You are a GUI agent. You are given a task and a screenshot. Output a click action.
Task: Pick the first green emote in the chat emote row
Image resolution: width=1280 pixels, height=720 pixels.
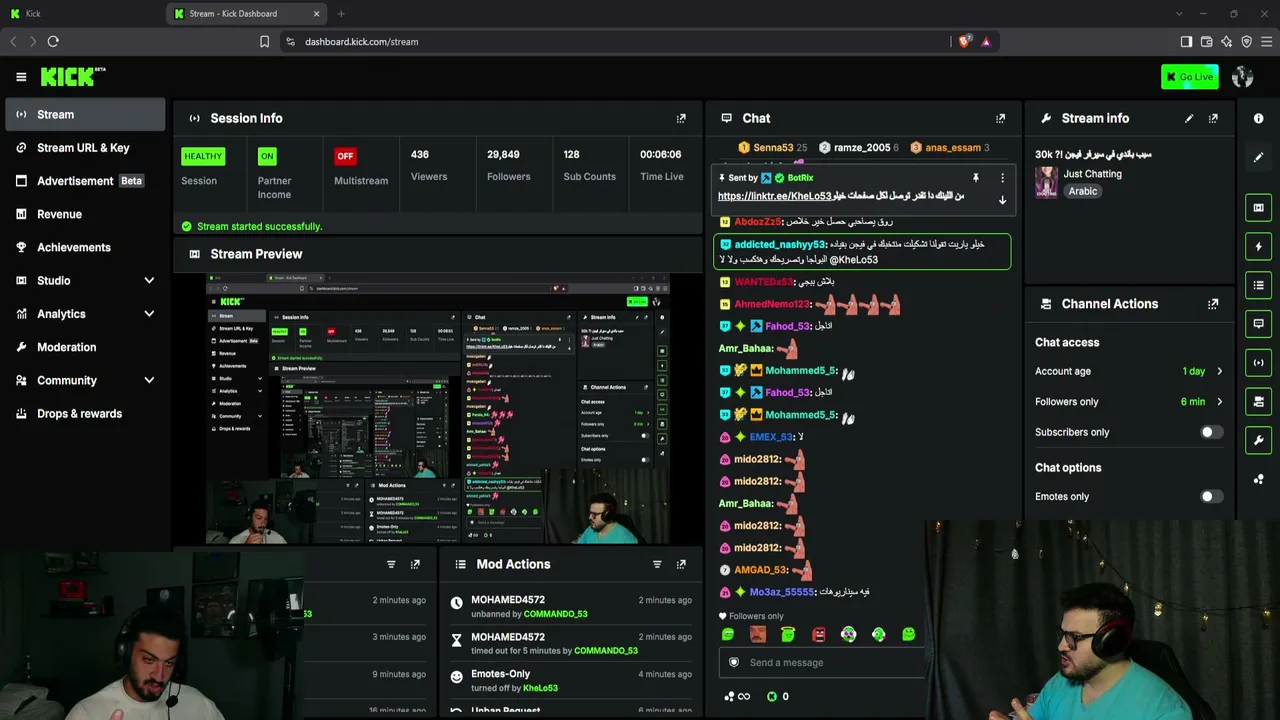coord(728,634)
